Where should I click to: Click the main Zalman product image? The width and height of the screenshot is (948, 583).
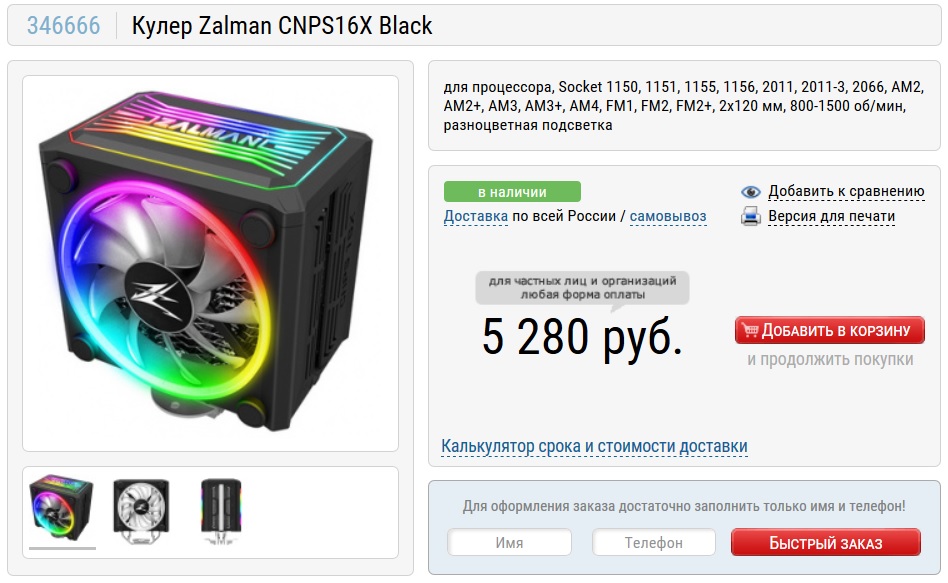pyautogui.click(x=210, y=263)
